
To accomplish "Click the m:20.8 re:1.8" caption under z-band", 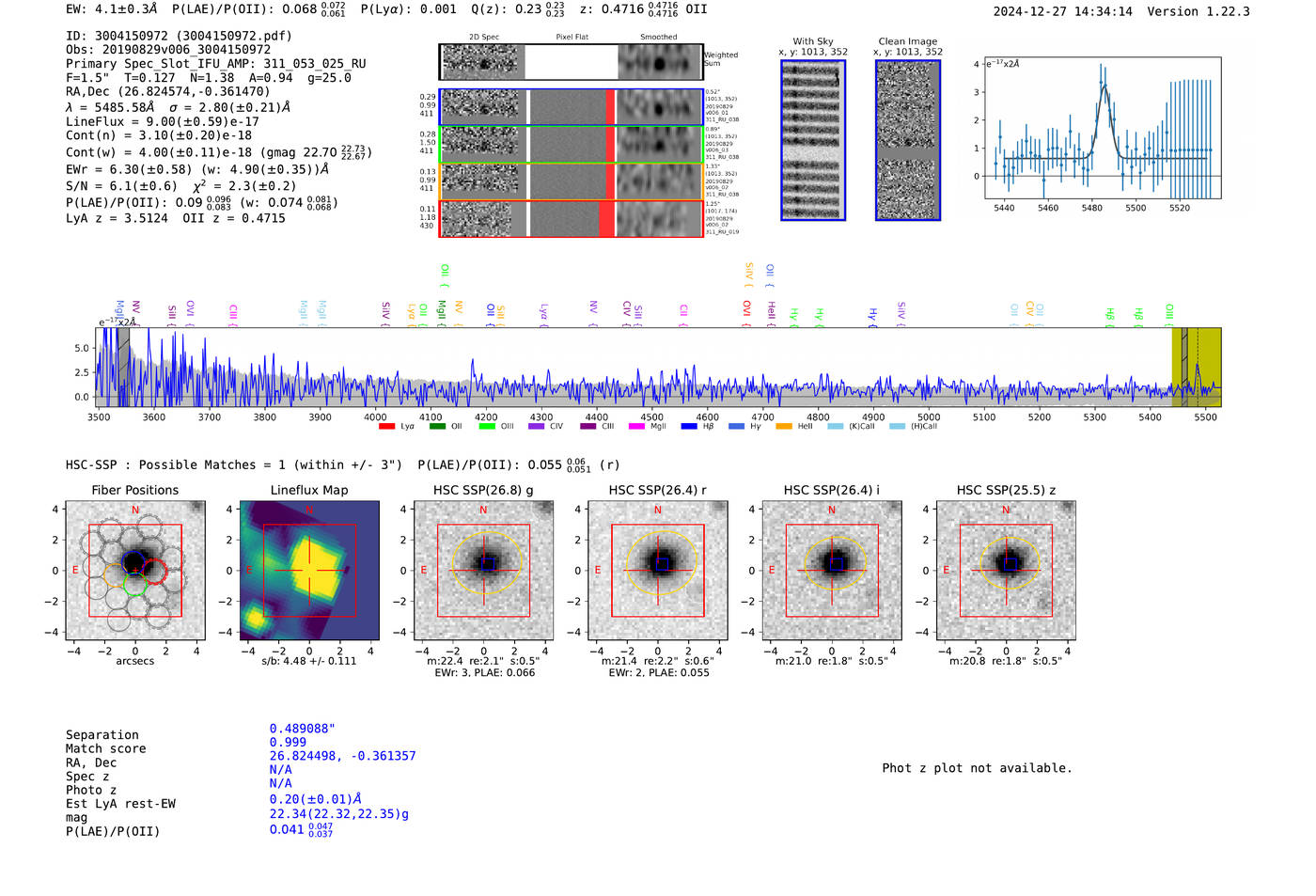I will [1006, 661].
